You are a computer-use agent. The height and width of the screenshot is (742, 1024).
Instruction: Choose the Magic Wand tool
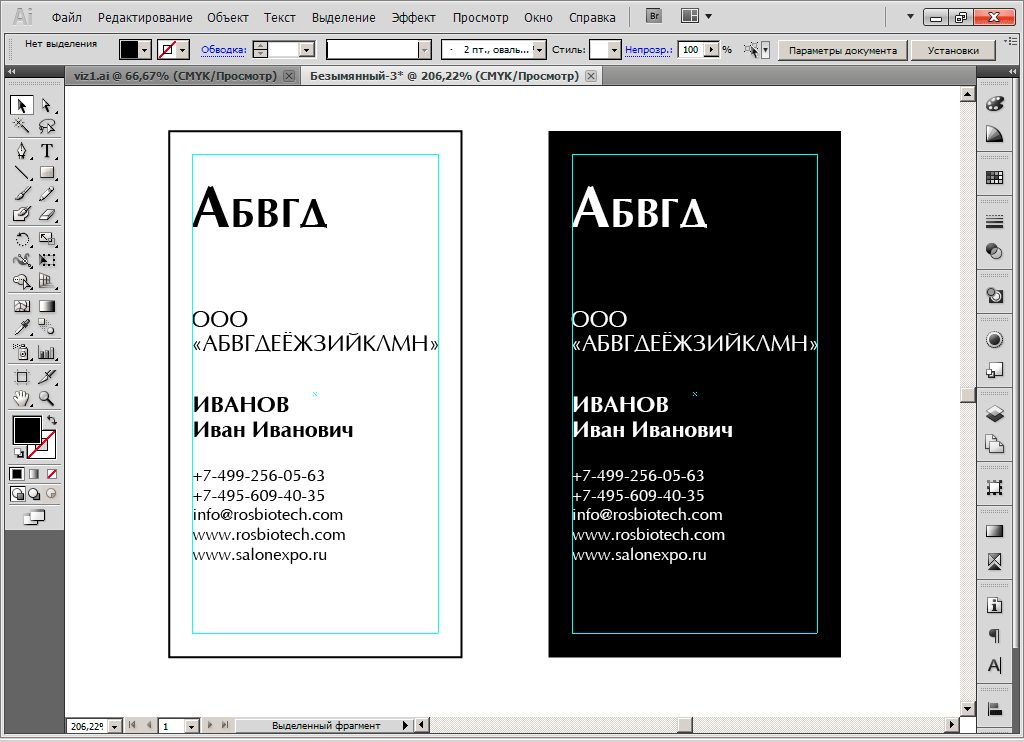[x=21, y=126]
